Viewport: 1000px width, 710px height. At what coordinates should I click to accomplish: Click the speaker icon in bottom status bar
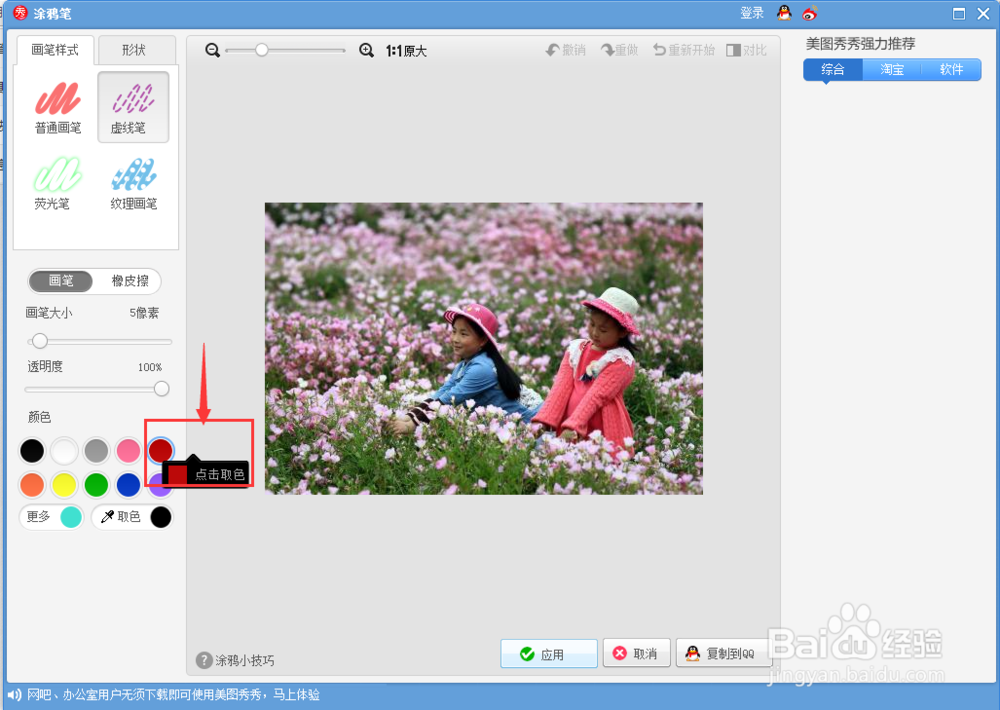tap(14, 695)
